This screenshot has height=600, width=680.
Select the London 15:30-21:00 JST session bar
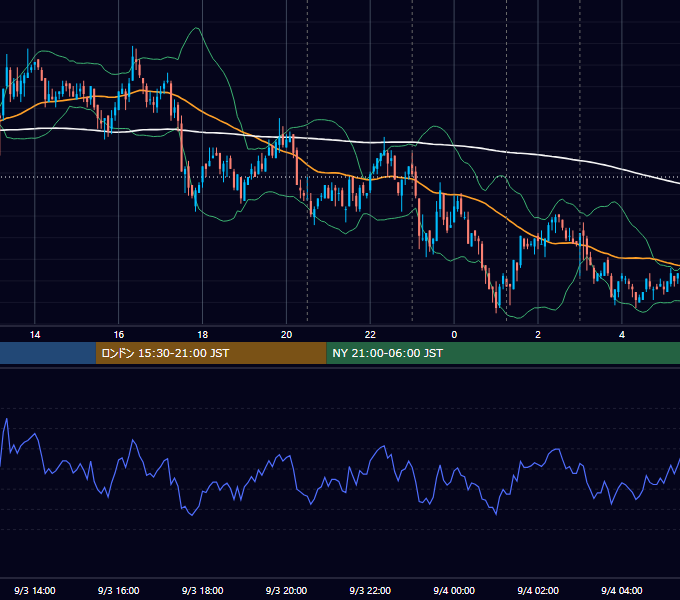coord(211,353)
